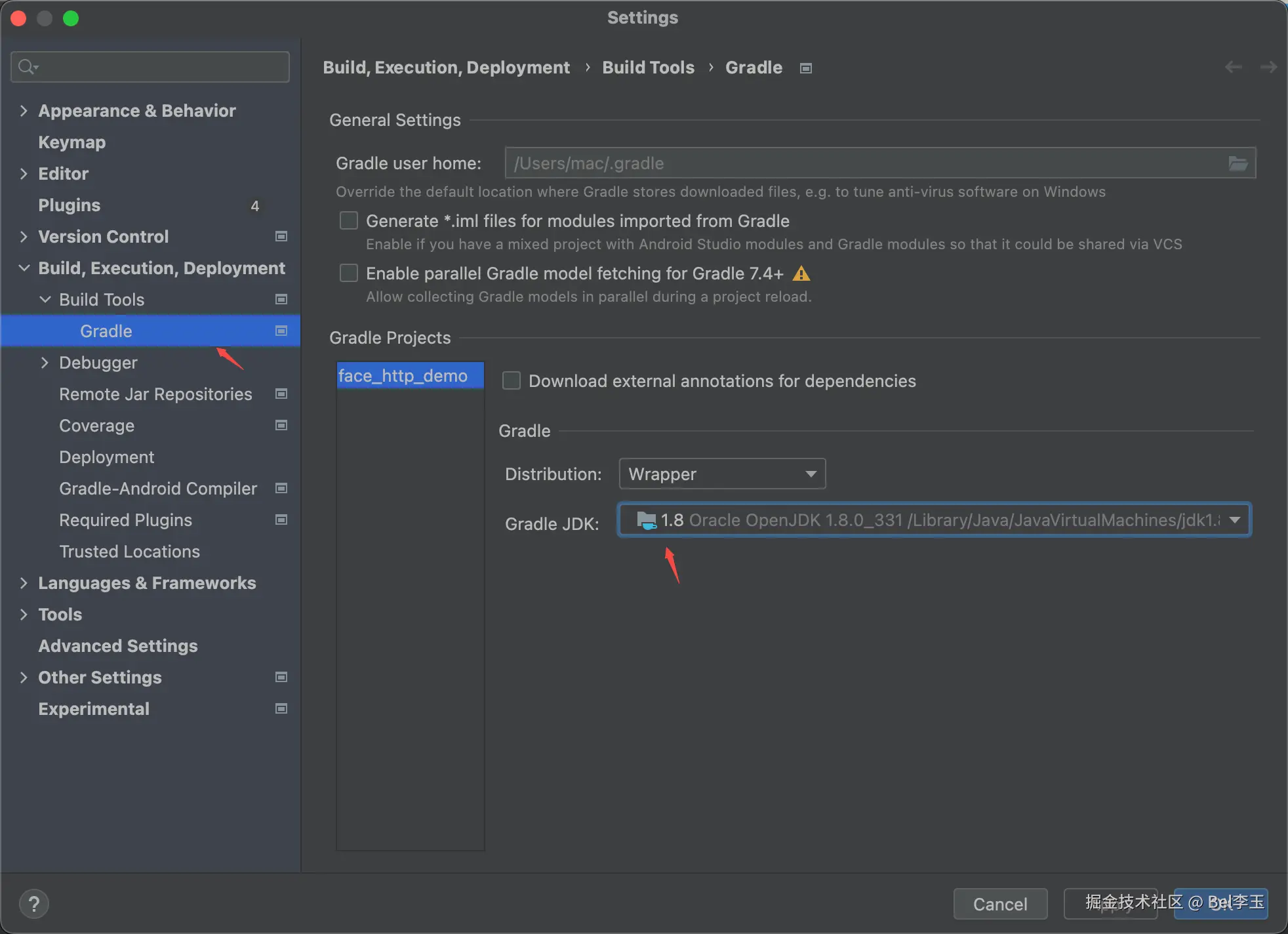The width and height of the screenshot is (1288, 934).
Task: Open Gradle-Android Compiler settings page
Action: [x=157, y=489]
